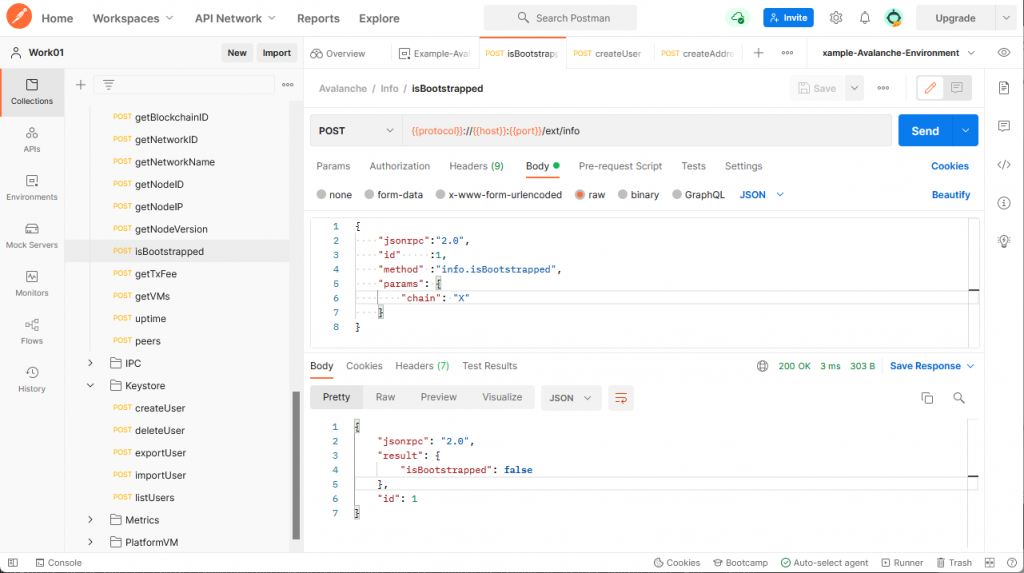Open the settings gear icon
This screenshot has width=1024, height=573.
point(836,18)
